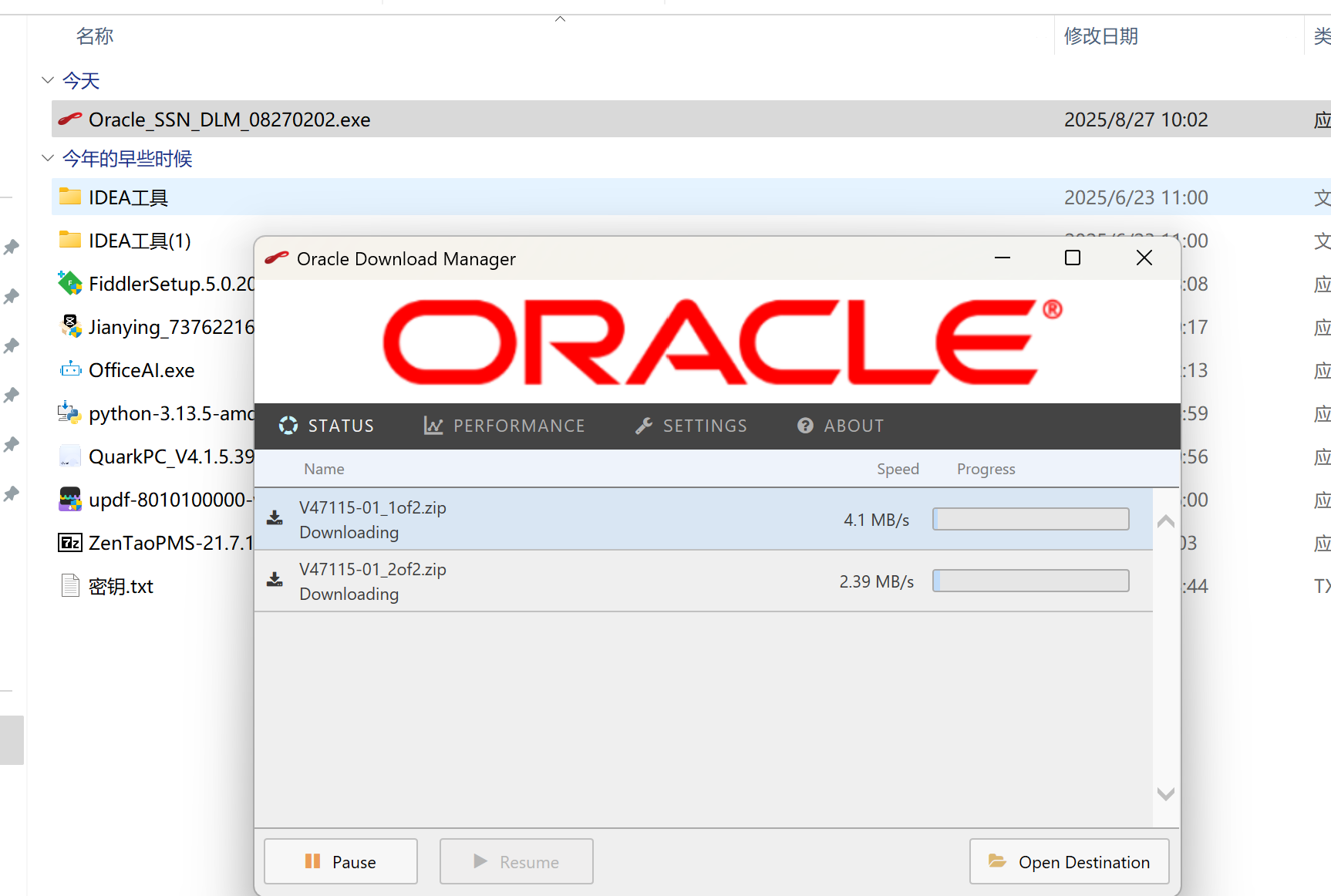
Task: Click the Speed column header in downloads
Action: [898, 469]
